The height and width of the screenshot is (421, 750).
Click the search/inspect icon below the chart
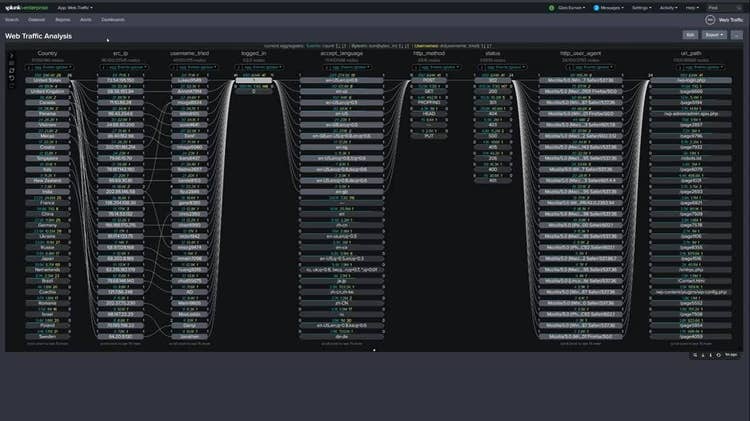pos(694,354)
